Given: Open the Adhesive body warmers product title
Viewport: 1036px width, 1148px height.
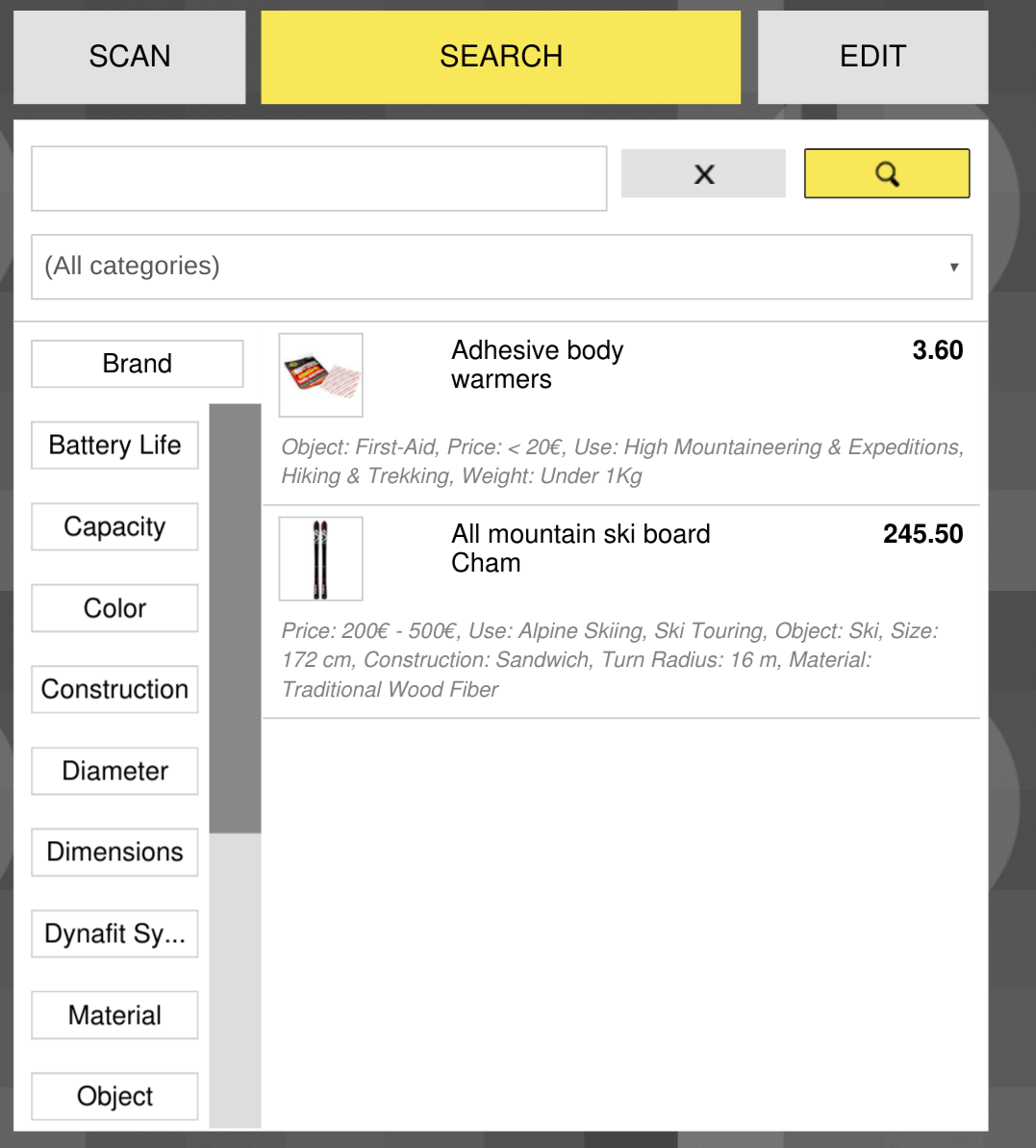Looking at the screenshot, I should [537, 365].
